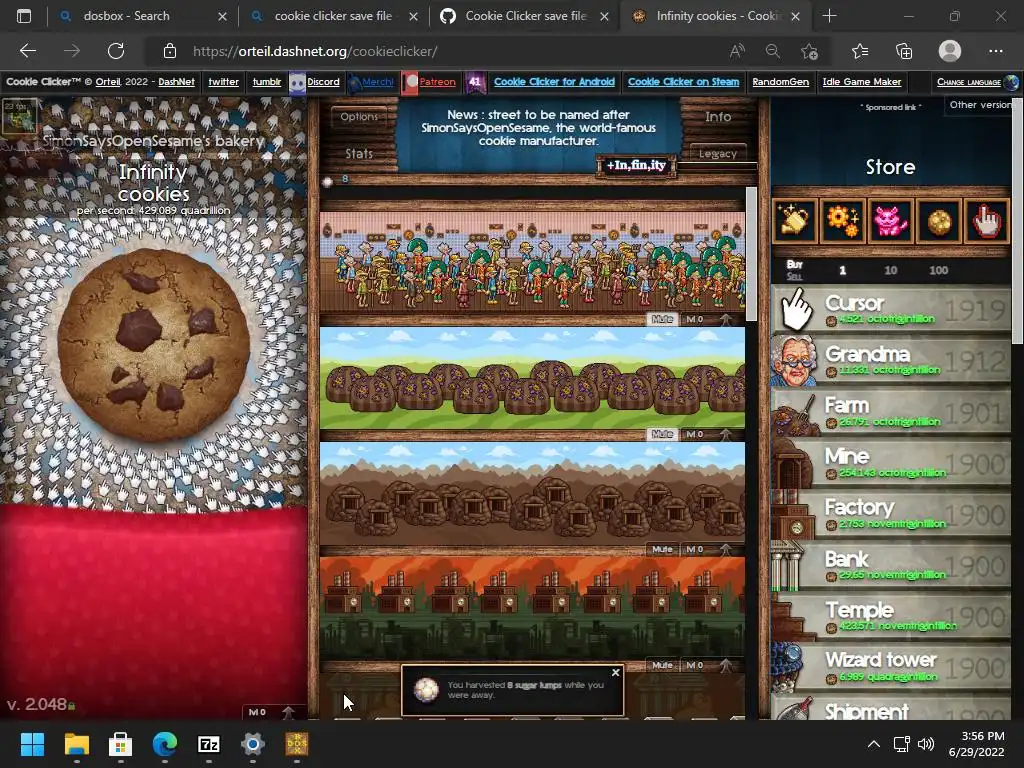Open the Discord icon link

point(297,82)
